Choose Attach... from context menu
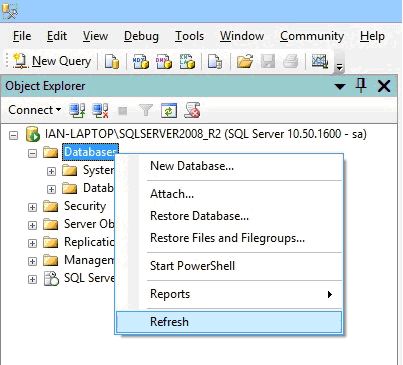The height and width of the screenshot is (365, 403). (x=229, y=194)
